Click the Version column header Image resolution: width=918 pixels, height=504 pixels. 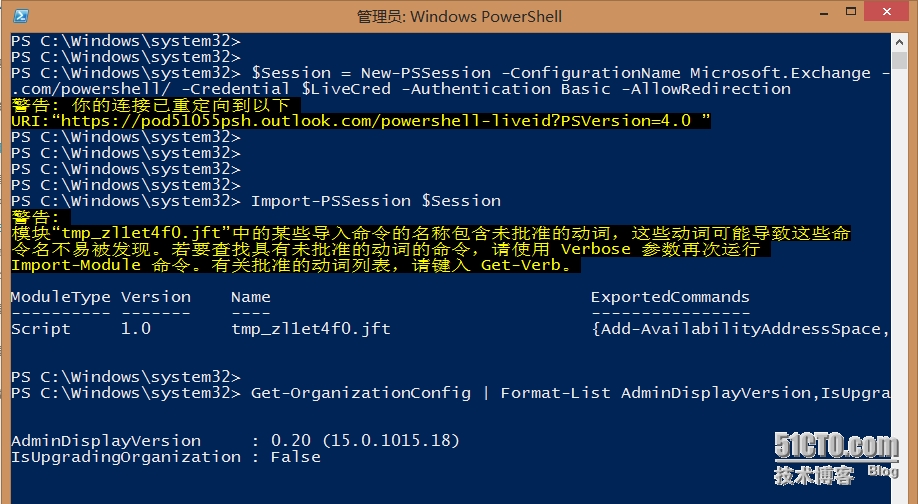point(156,297)
